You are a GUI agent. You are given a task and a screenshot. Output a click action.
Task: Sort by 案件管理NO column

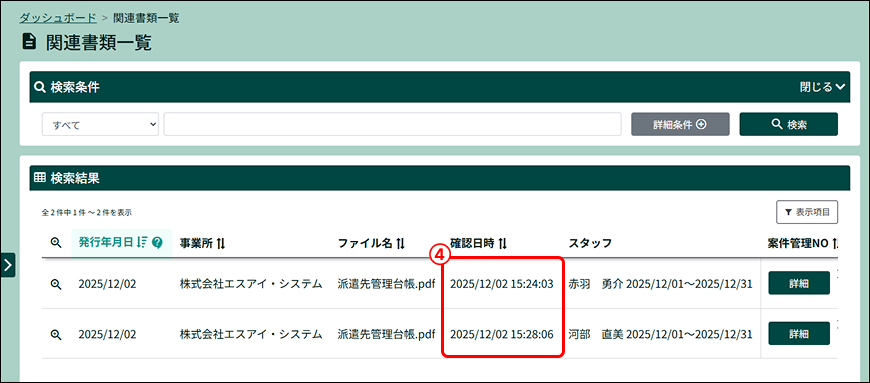(803, 243)
